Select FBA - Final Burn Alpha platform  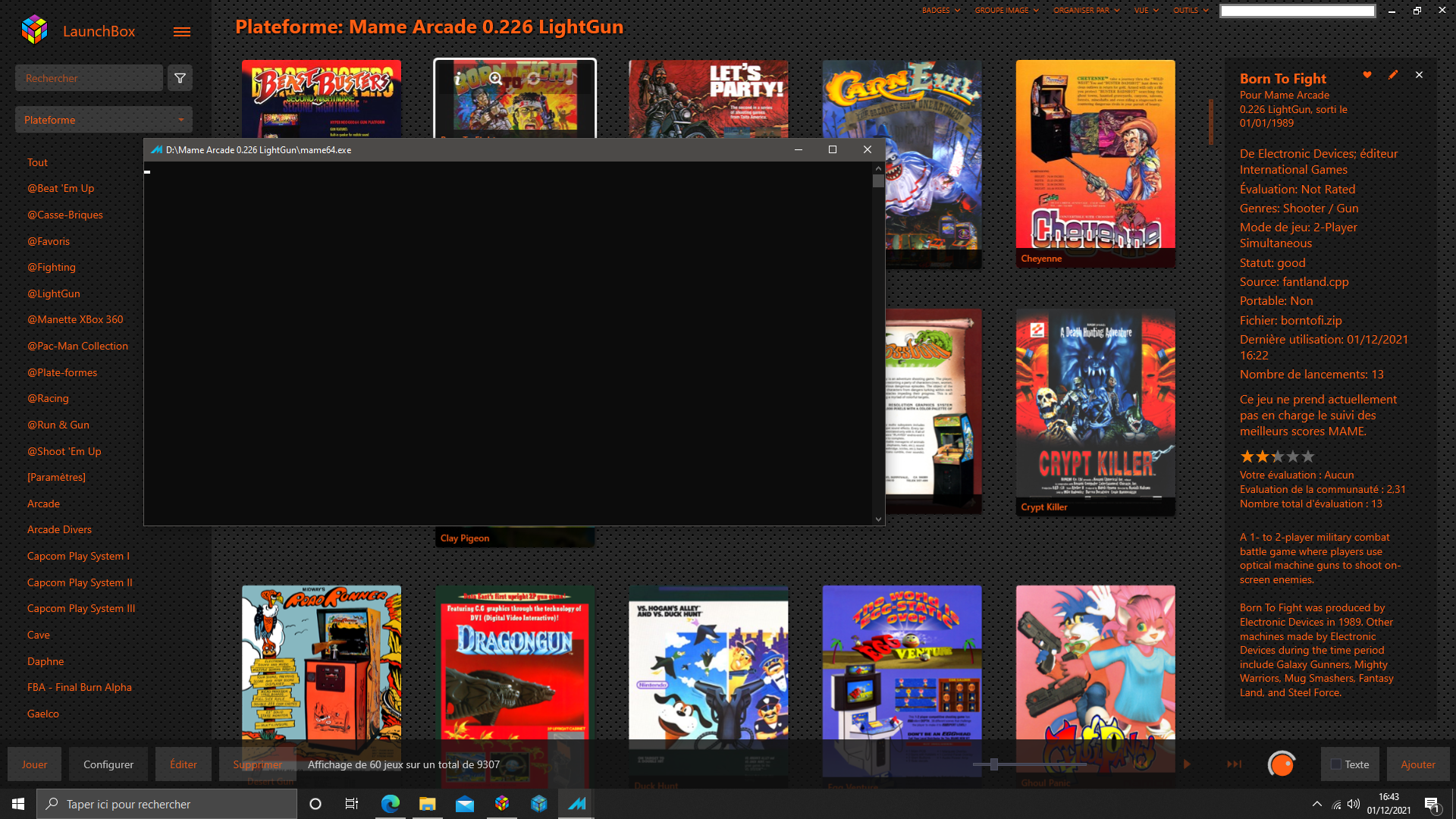click(x=80, y=687)
